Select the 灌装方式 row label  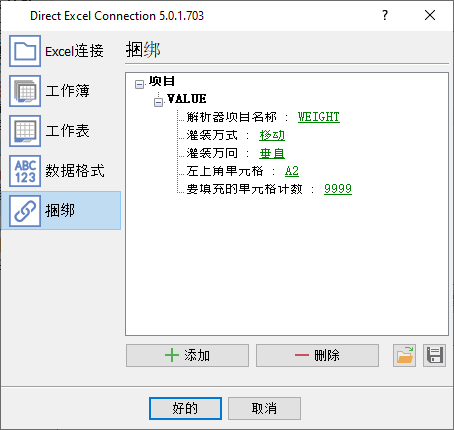click(212, 135)
